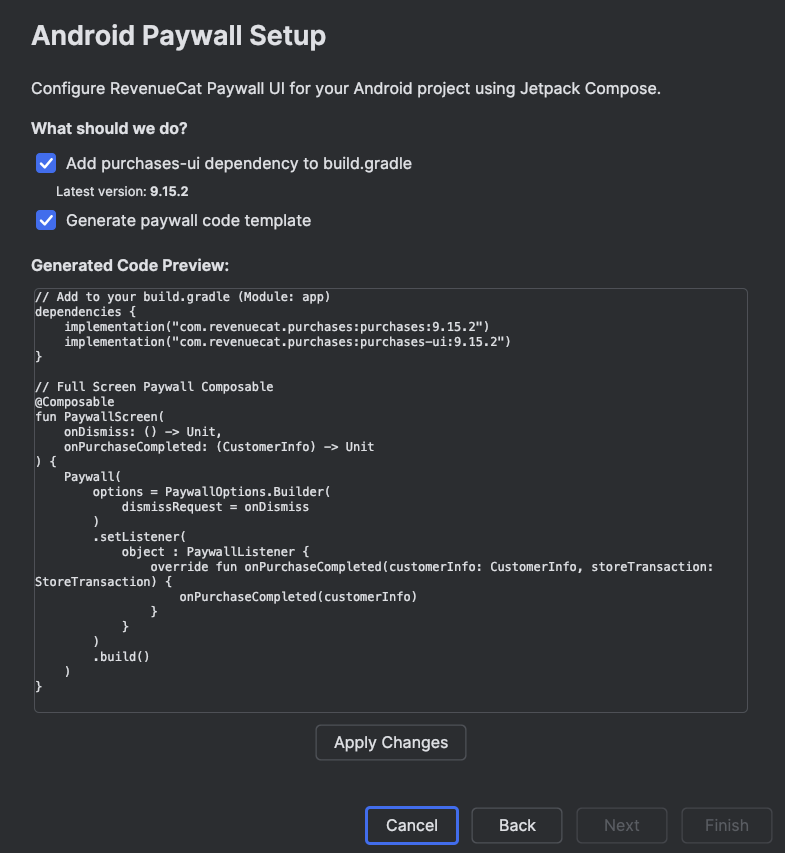785x853 pixels.
Task: Toggle the Generate paywall code template checkbox
Action: point(46,220)
